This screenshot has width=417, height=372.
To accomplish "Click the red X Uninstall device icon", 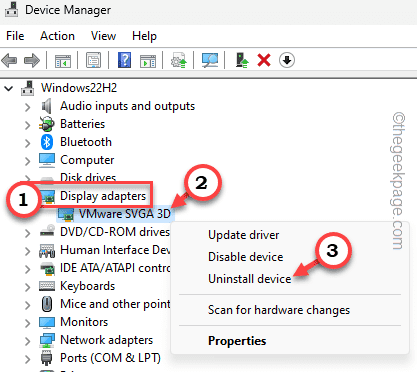I will point(264,61).
